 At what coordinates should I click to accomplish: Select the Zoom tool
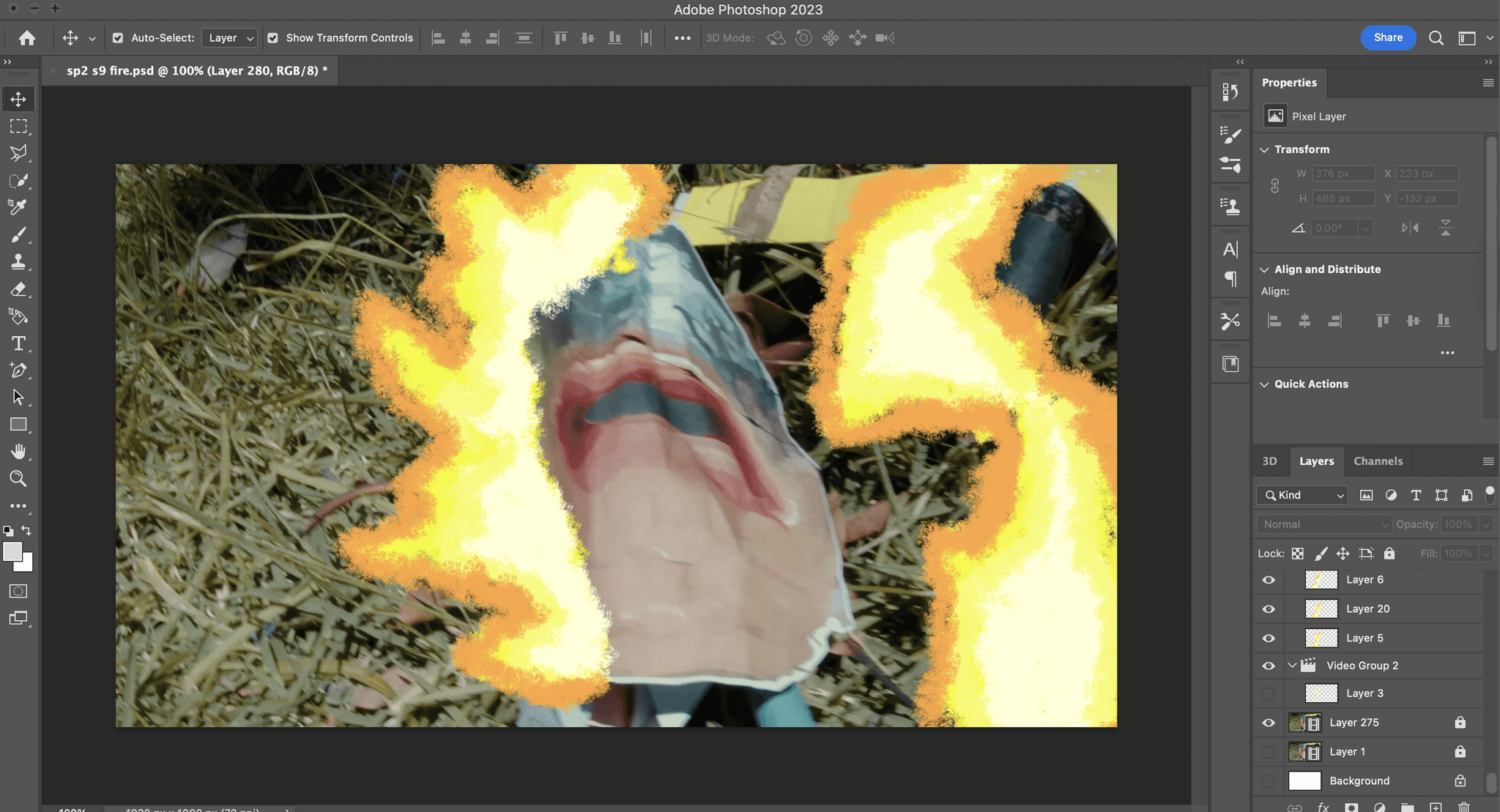(x=18, y=479)
